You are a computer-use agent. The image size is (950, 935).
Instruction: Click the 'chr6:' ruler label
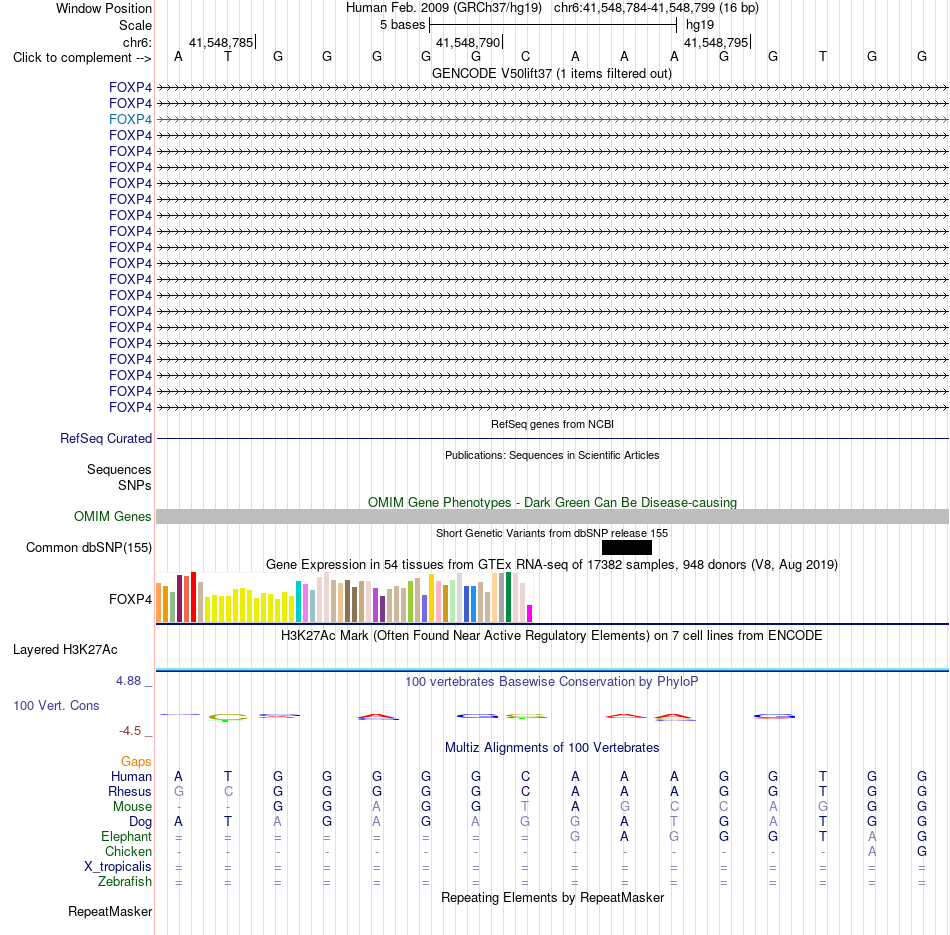pyautogui.click(x=137, y=42)
